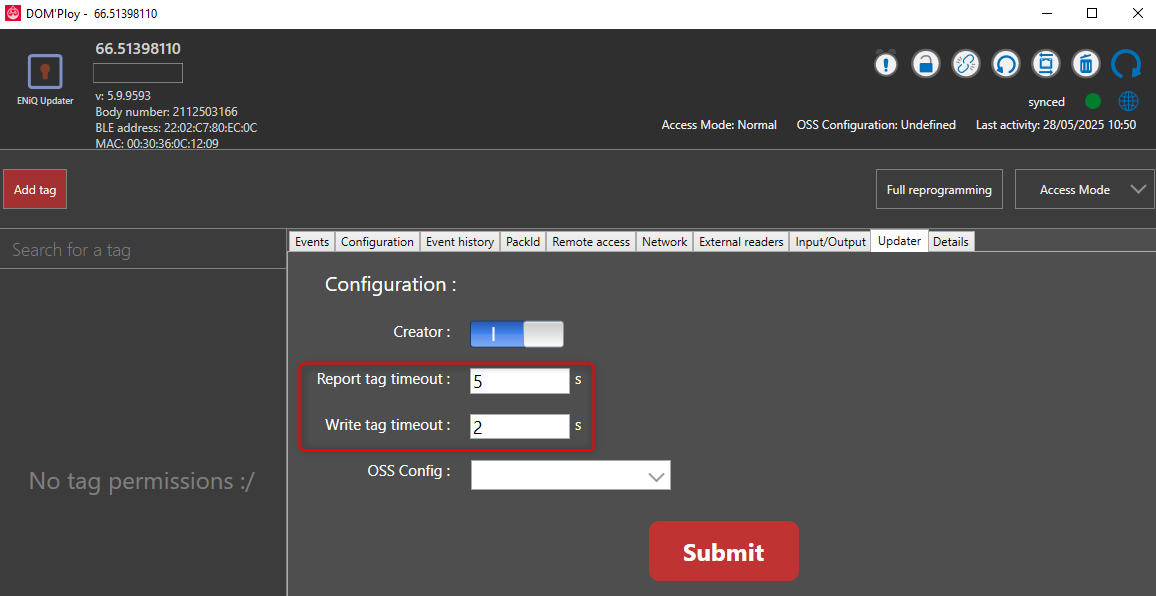The height and width of the screenshot is (596, 1156).
Task: Click the Full reprogramming button
Action: [x=939, y=190]
